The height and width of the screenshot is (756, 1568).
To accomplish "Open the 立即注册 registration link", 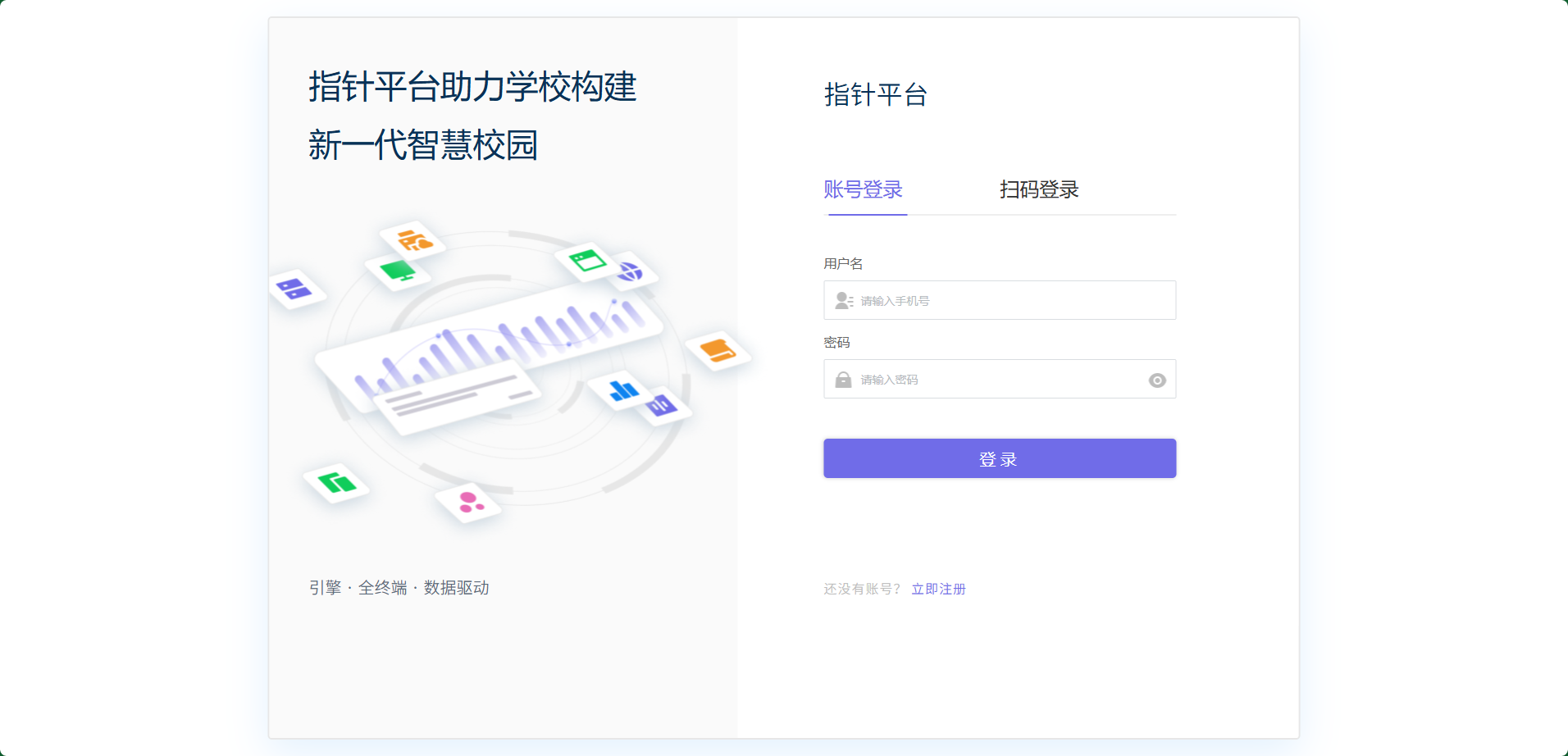I will [x=938, y=589].
